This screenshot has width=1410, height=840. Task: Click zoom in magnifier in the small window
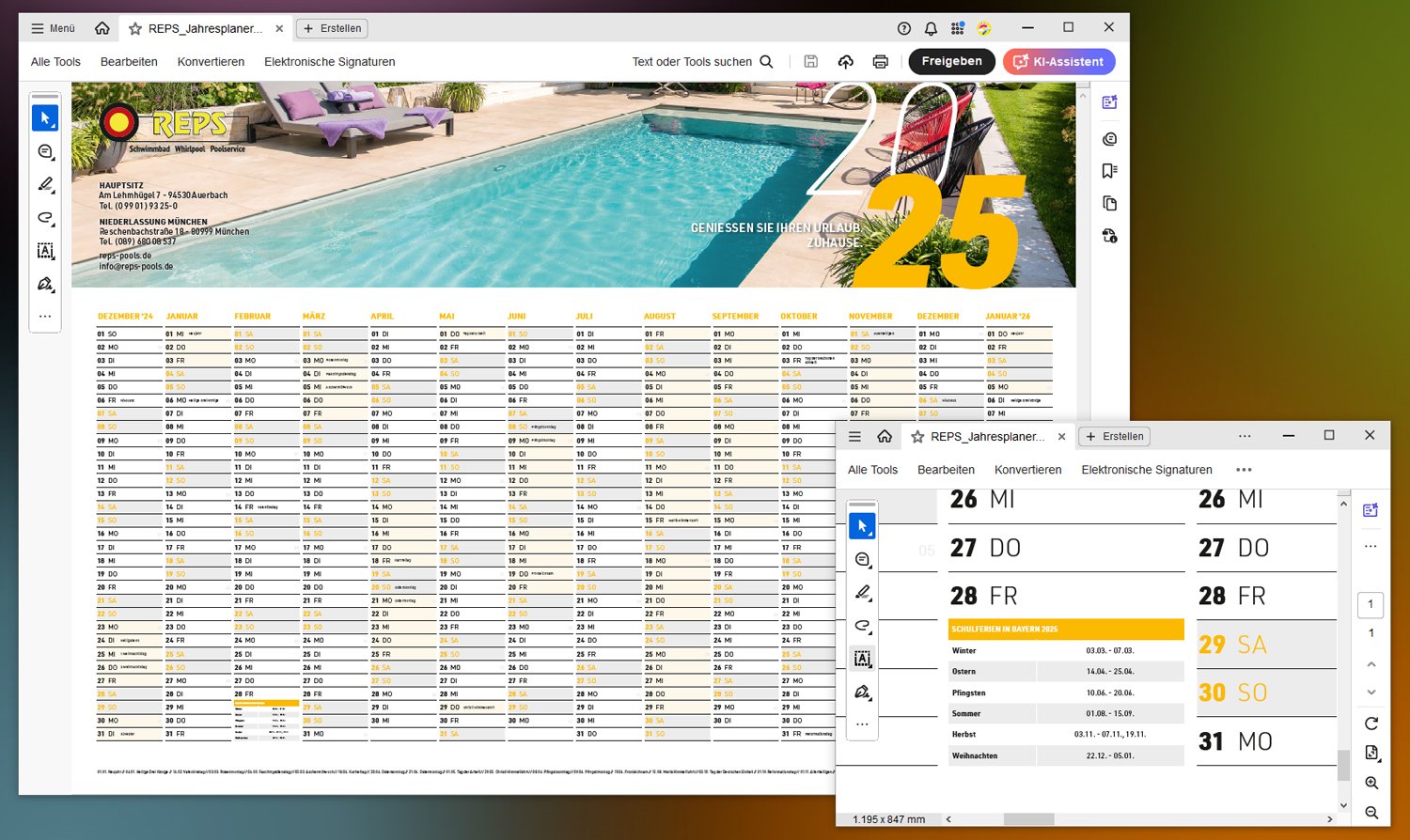[x=1371, y=783]
